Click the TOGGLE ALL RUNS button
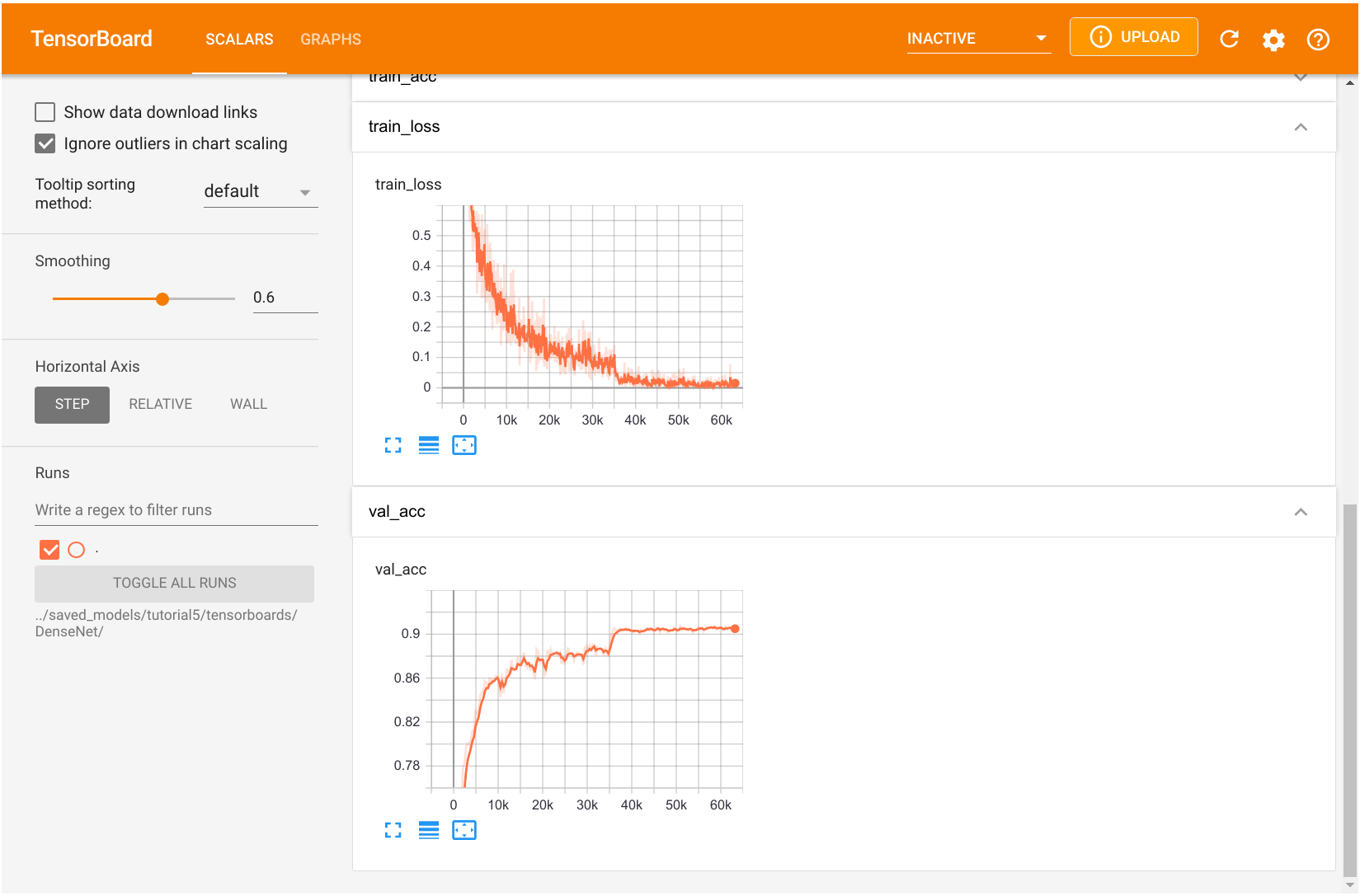The width and height of the screenshot is (1360, 896). tap(174, 583)
